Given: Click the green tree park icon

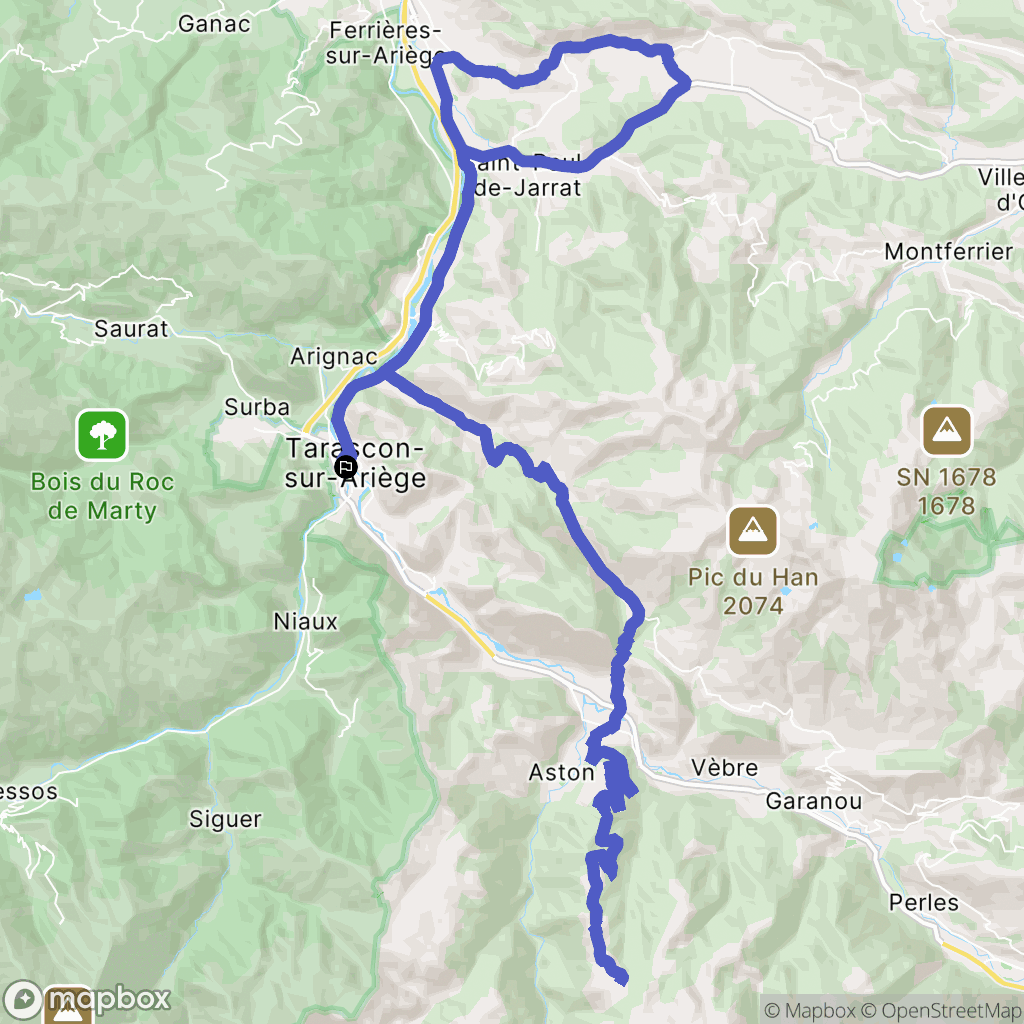Looking at the screenshot, I should (x=102, y=434).
